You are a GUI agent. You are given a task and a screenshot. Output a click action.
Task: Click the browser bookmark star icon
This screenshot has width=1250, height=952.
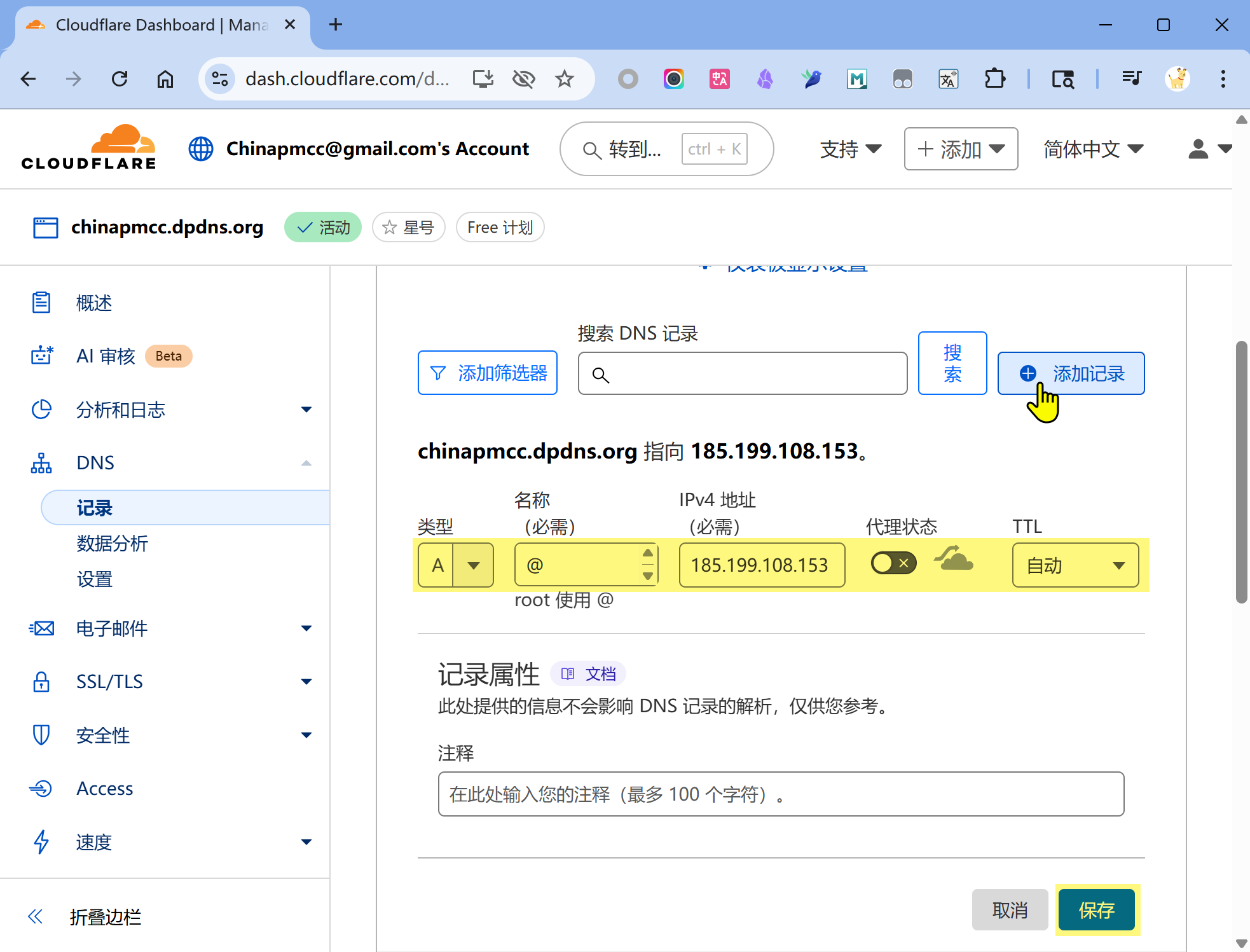pyautogui.click(x=564, y=79)
